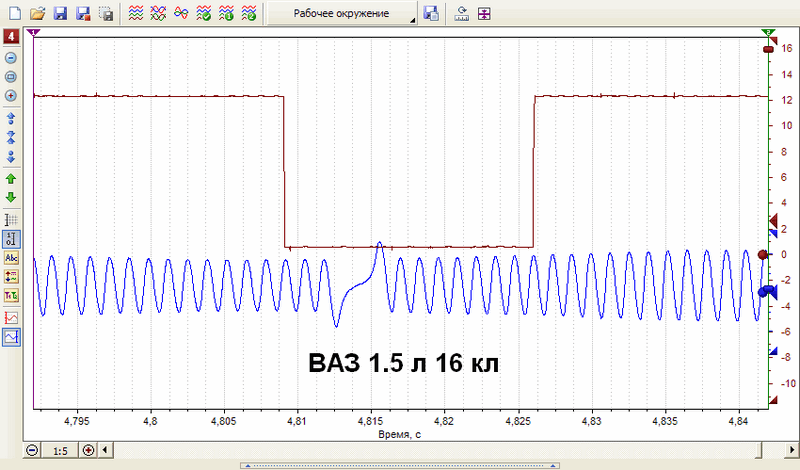The height and width of the screenshot is (470, 800).
Task: Click the scrollbar left arrow
Action: (x=106, y=451)
